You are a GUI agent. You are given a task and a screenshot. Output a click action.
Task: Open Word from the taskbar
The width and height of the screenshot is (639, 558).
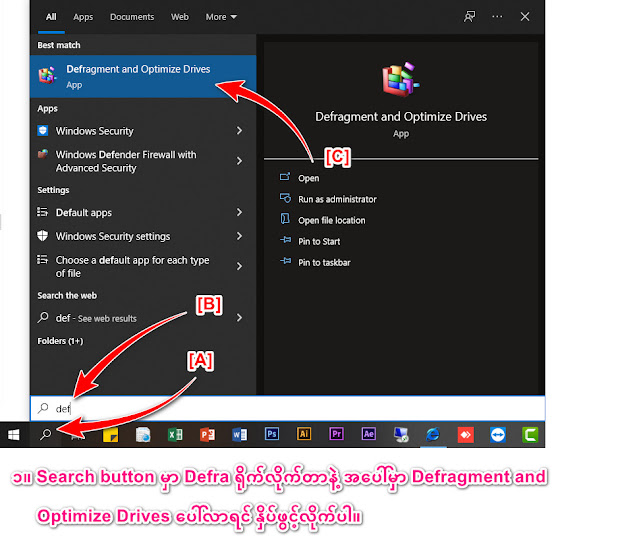click(240, 435)
